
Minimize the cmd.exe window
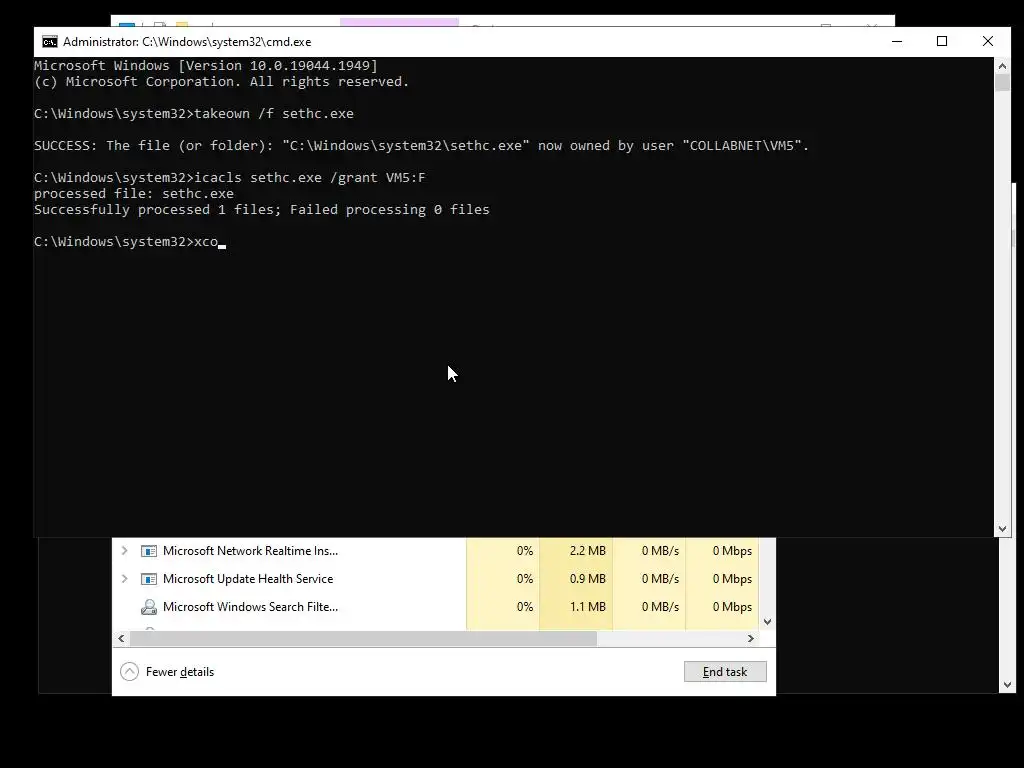point(897,42)
